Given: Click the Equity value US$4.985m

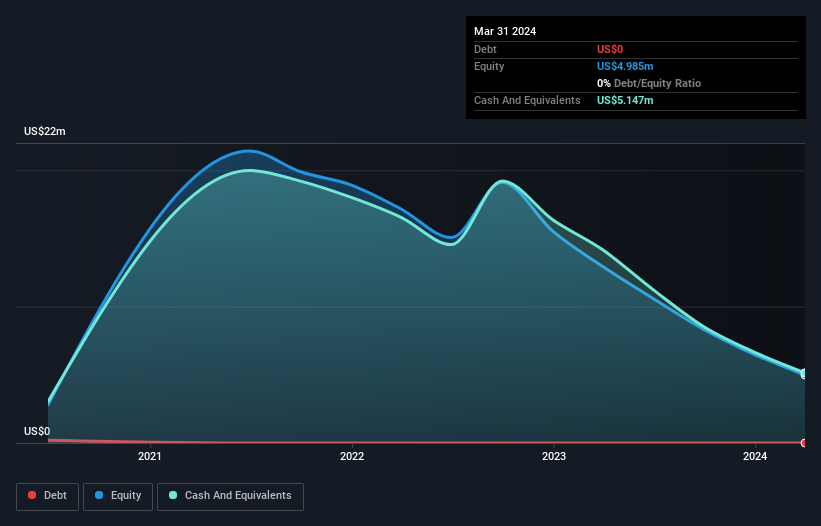Looking at the screenshot, I should click(x=625, y=66).
